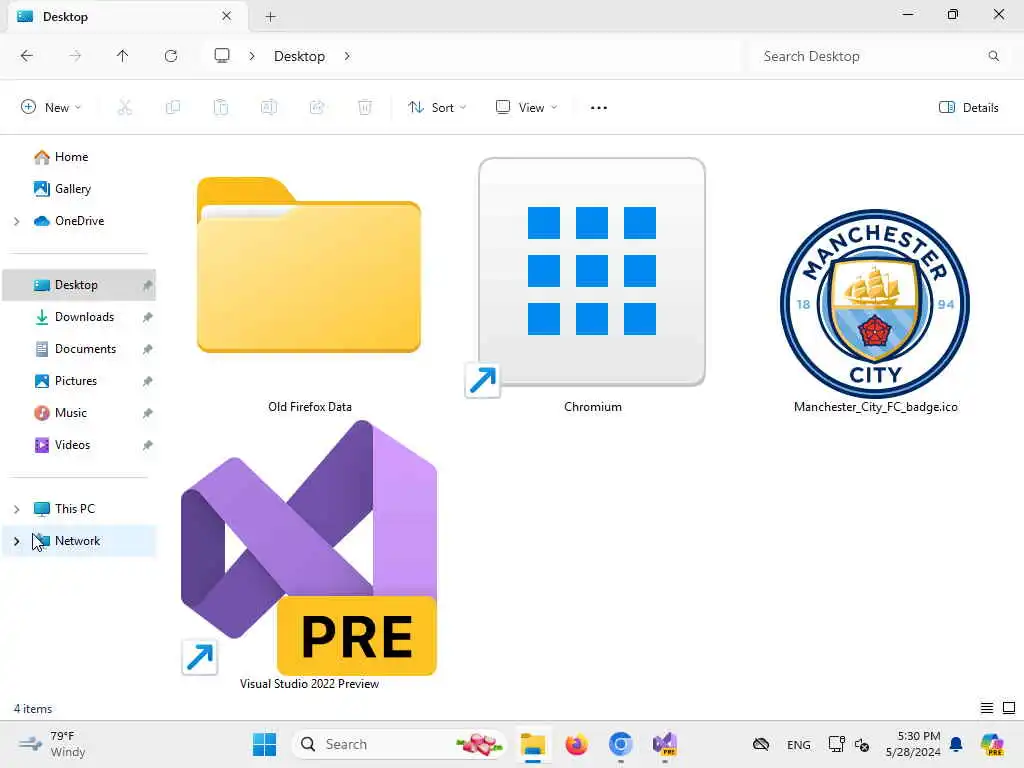The width and height of the screenshot is (1024, 768).
Task: Click the Copy toolbar icon
Action: pos(173,107)
